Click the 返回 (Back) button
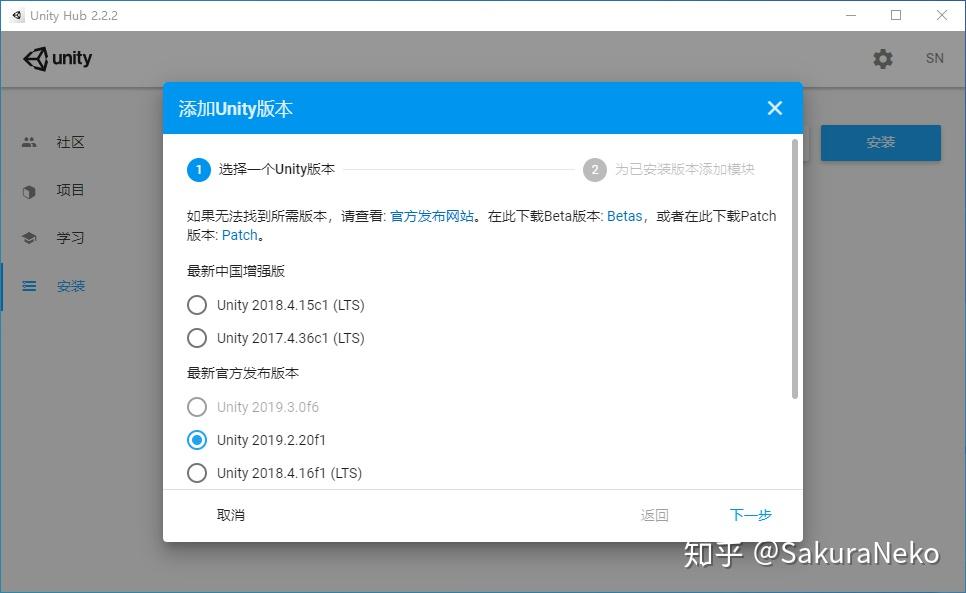 (x=653, y=515)
